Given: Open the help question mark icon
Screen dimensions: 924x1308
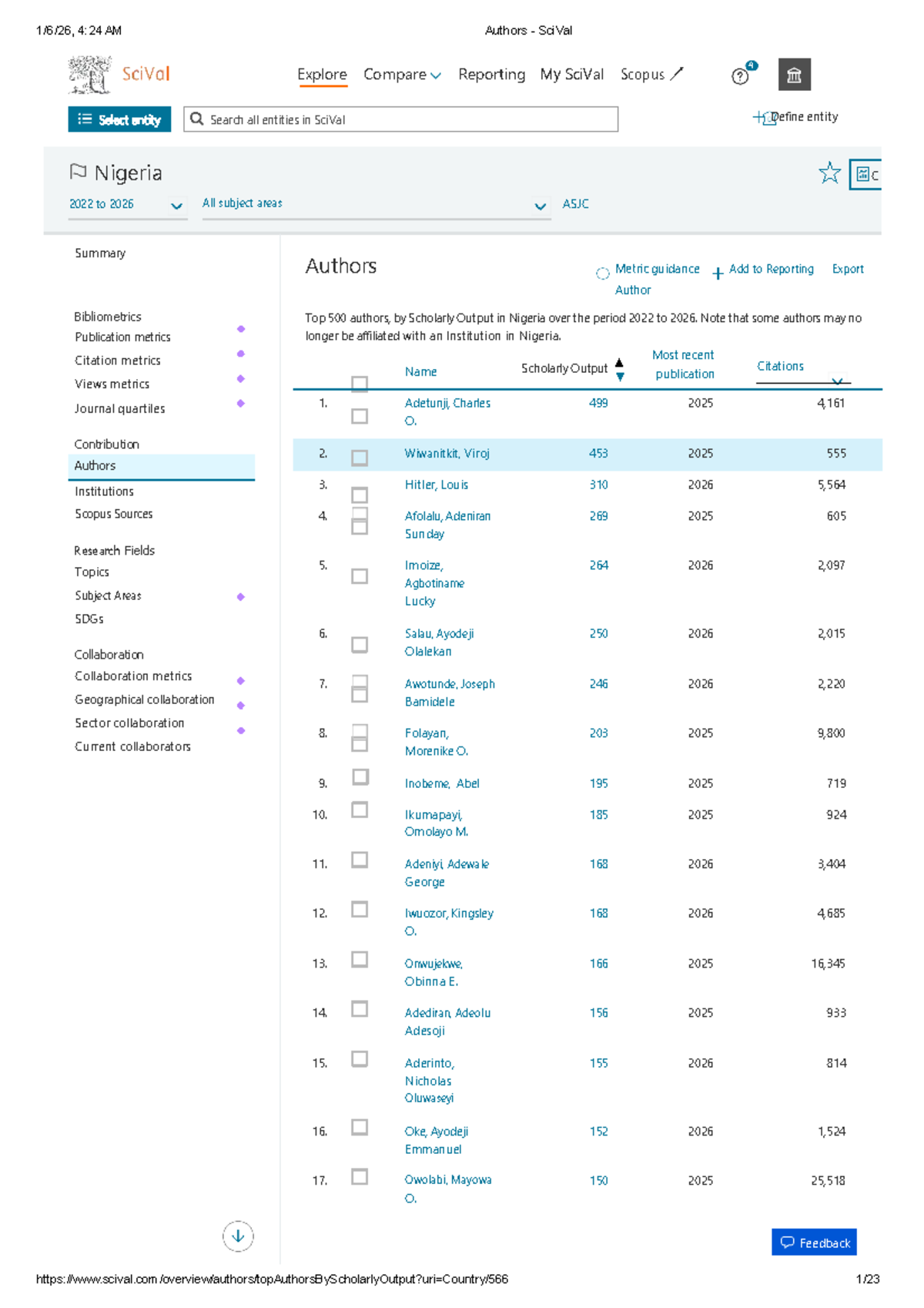Looking at the screenshot, I should (x=740, y=76).
